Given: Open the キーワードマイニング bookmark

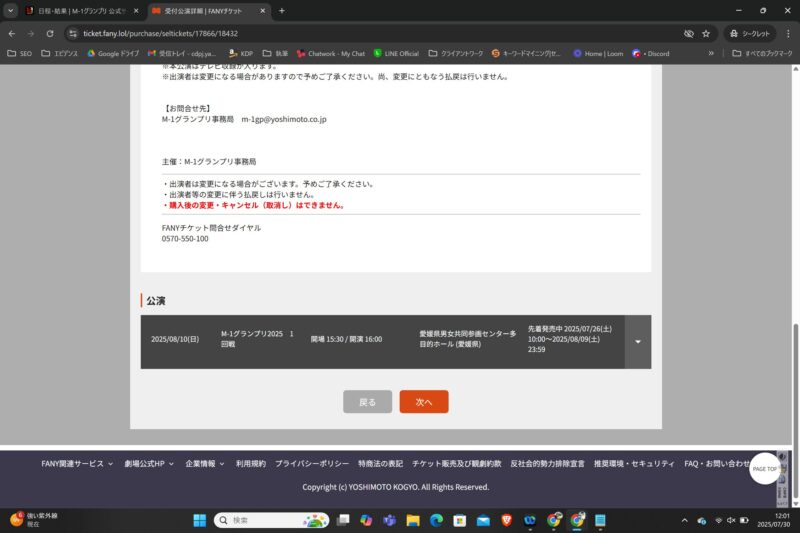Looking at the screenshot, I should point(526,54).
